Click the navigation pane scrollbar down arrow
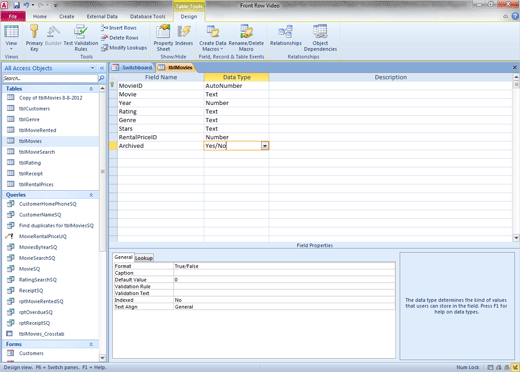The height and width of the screenshot is (372, 520). click(102, 358)
